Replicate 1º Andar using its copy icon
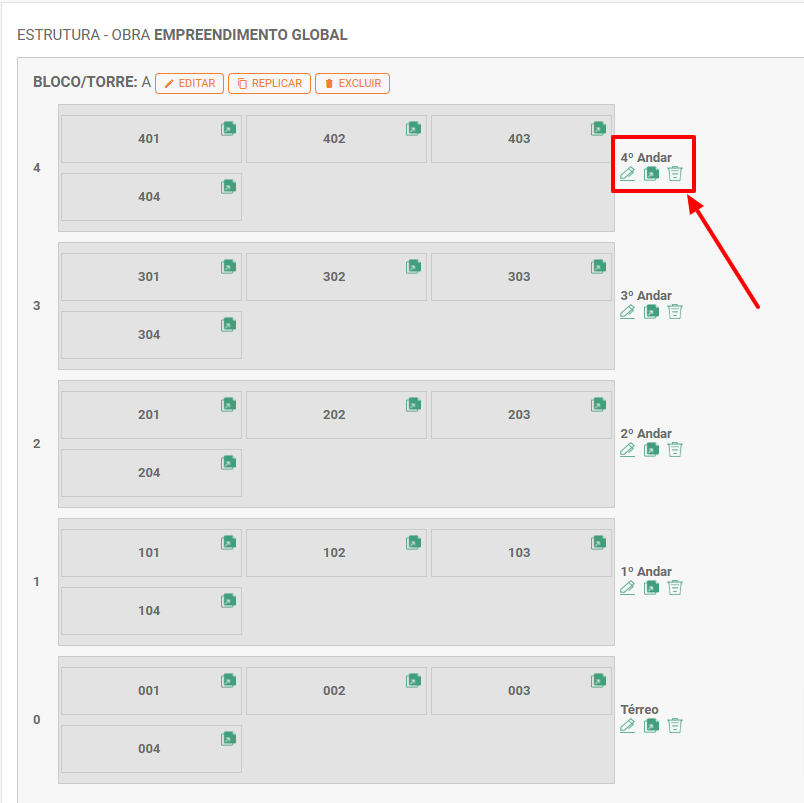The image size is (804, 803). tap(651, 588)
